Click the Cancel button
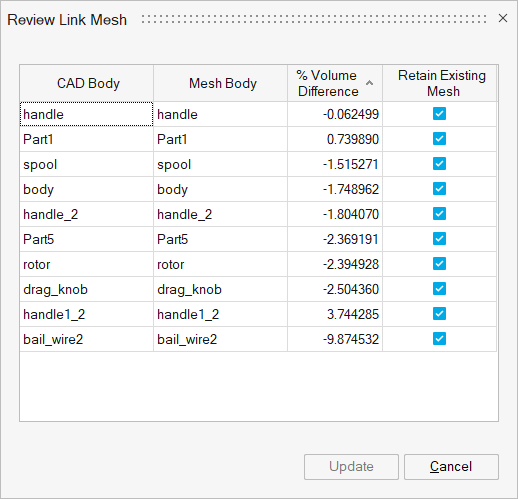This screenshot has height=499, width=518. point(451,467)
